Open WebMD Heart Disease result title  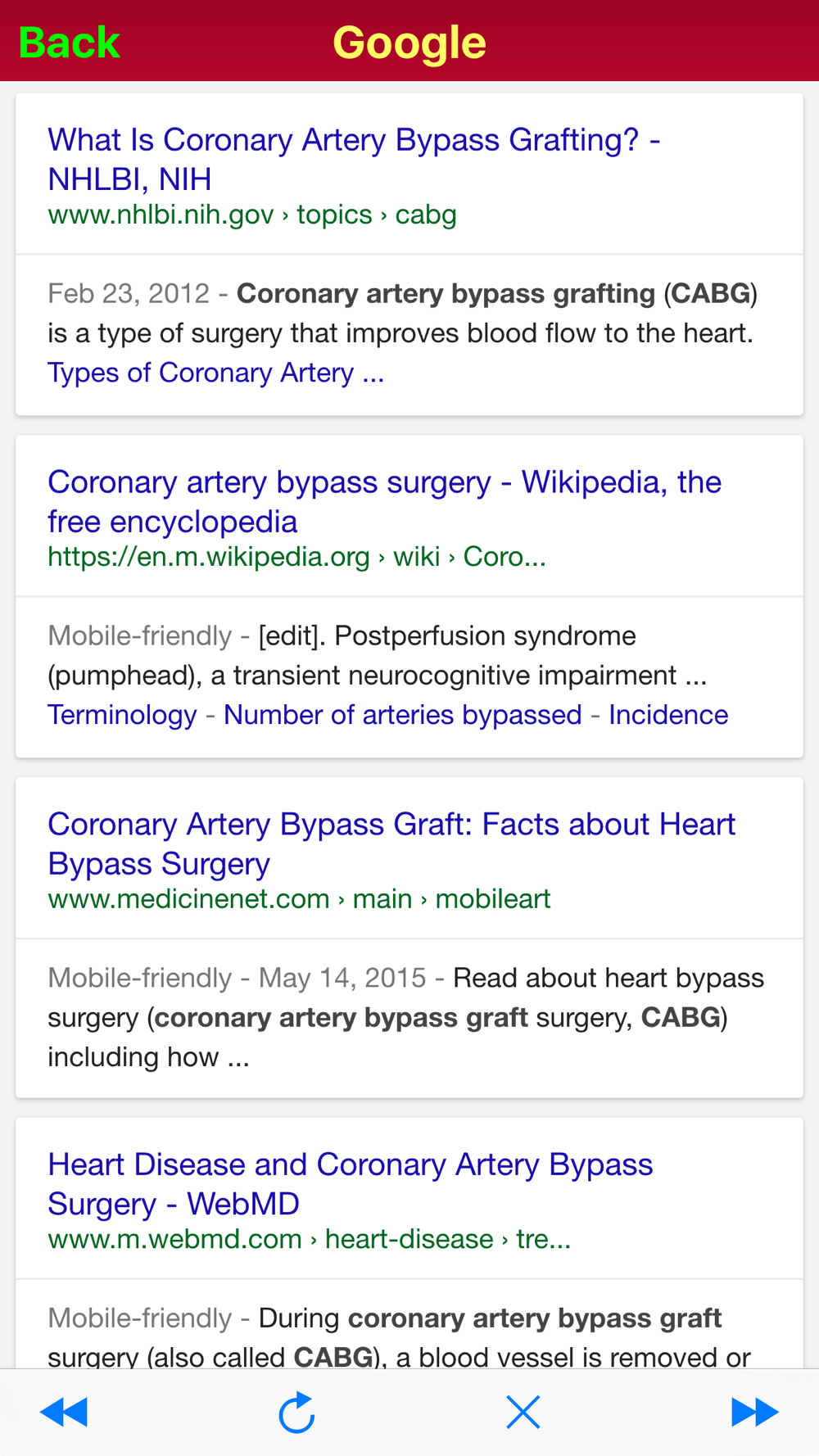click(350, 1184)
